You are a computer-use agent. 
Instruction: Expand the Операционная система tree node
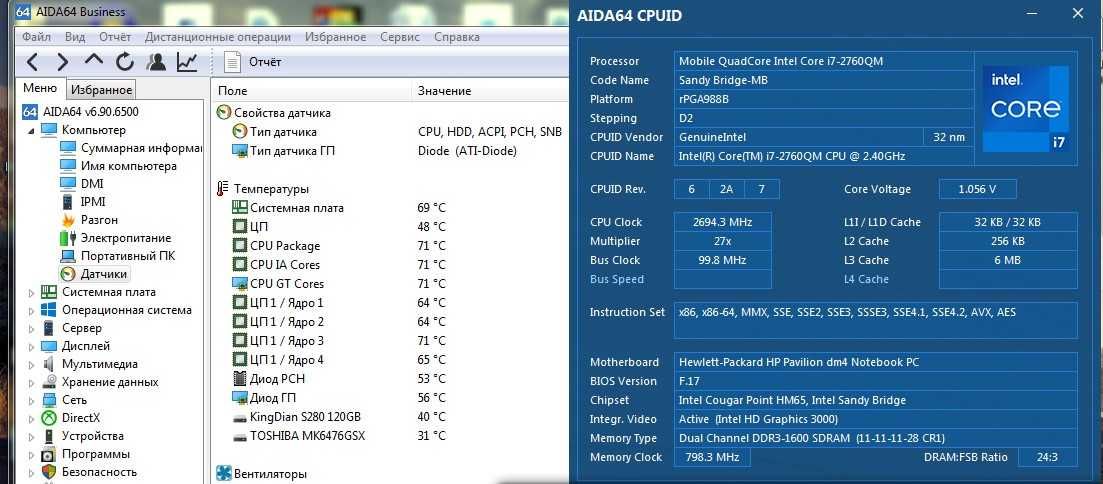31,310
